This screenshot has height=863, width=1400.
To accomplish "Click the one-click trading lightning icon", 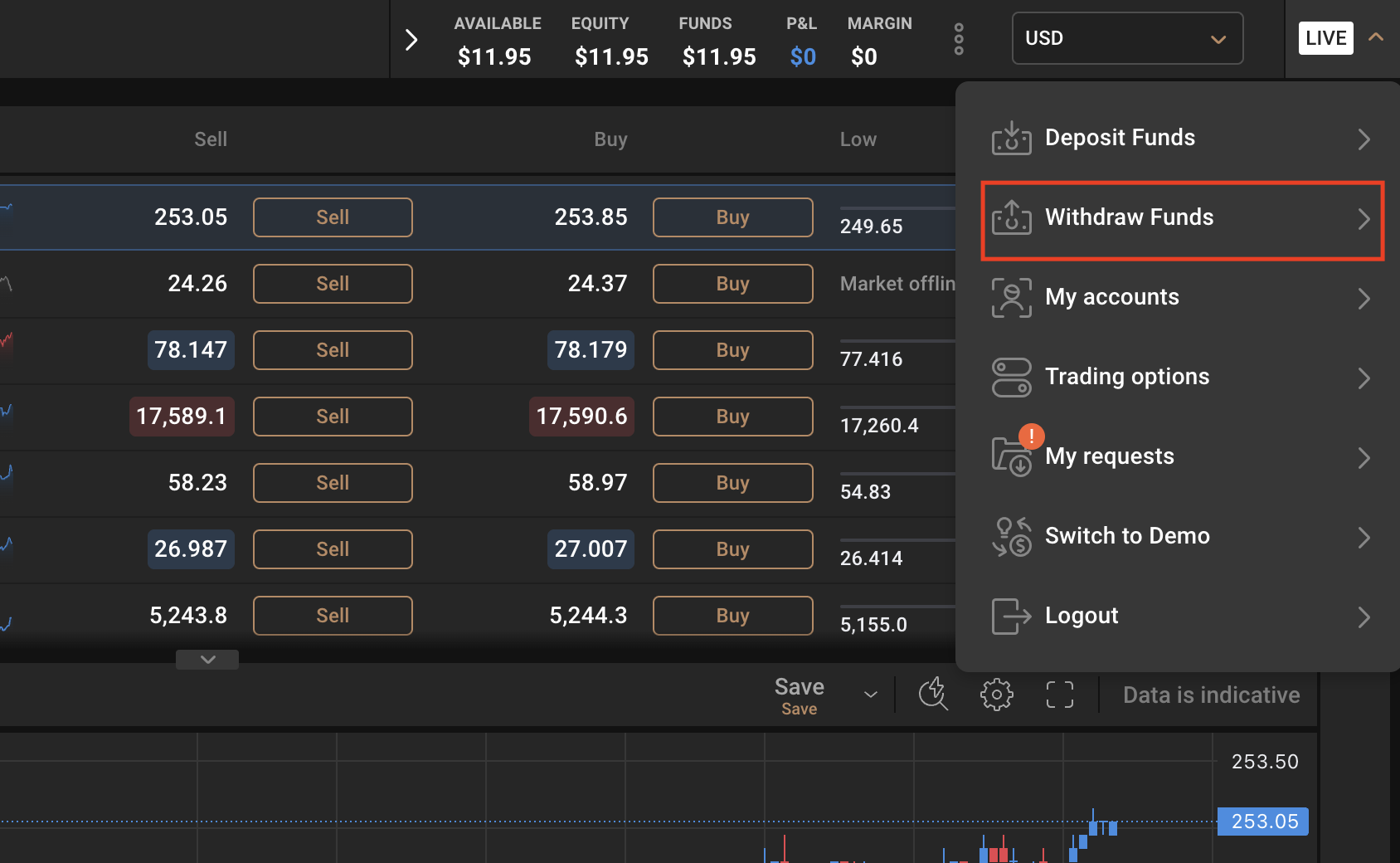I will click(x=933, y=695).
